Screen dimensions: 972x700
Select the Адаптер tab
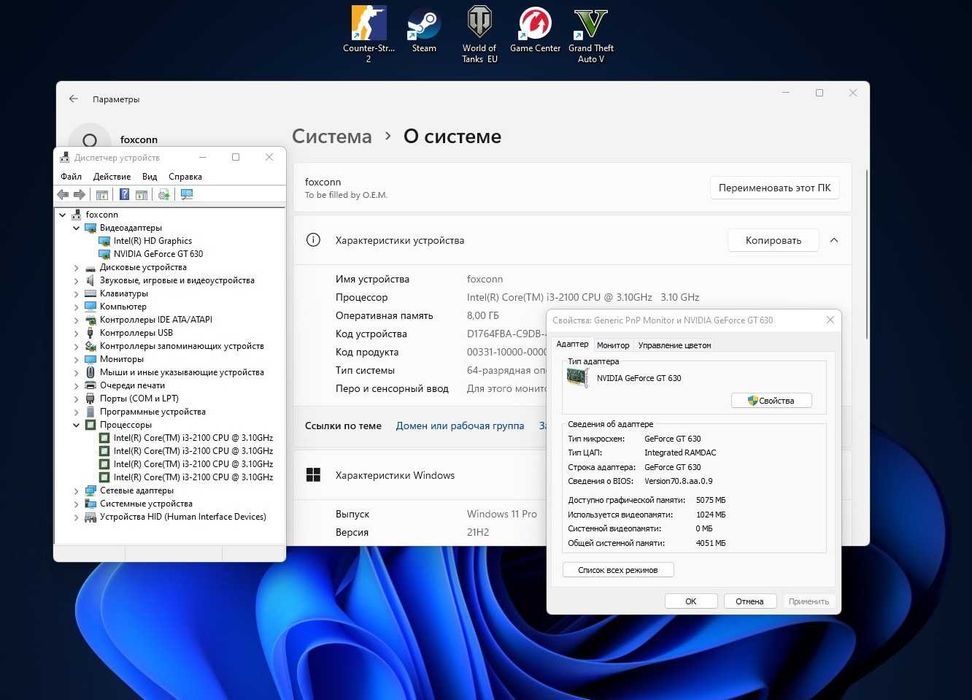coord(572,343)
